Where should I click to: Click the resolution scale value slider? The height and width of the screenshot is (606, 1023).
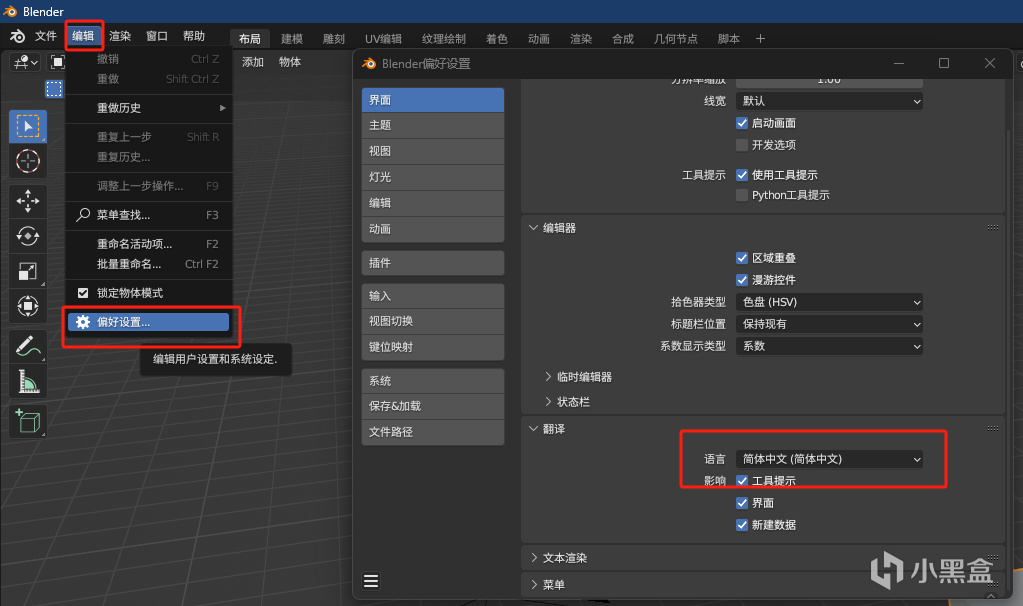pyautogui.click(x=829, y=81)
